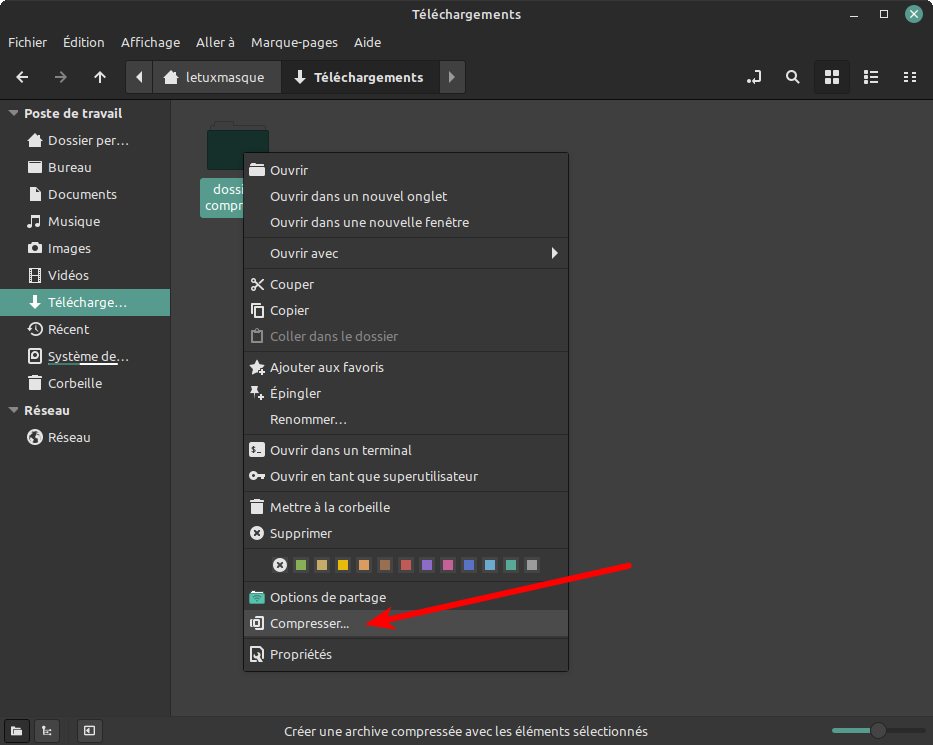Image resolution: width=933 pixels, height=745 pixels.
Task: Collapse the Réseau section header
Action: (13, 410)
